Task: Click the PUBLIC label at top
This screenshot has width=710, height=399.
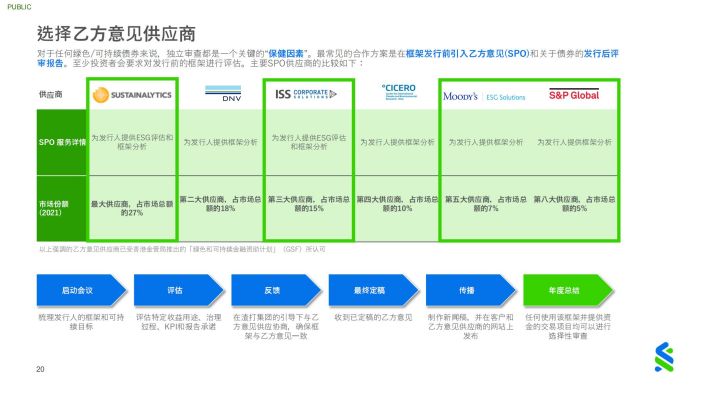Action: tap(19, 7)
